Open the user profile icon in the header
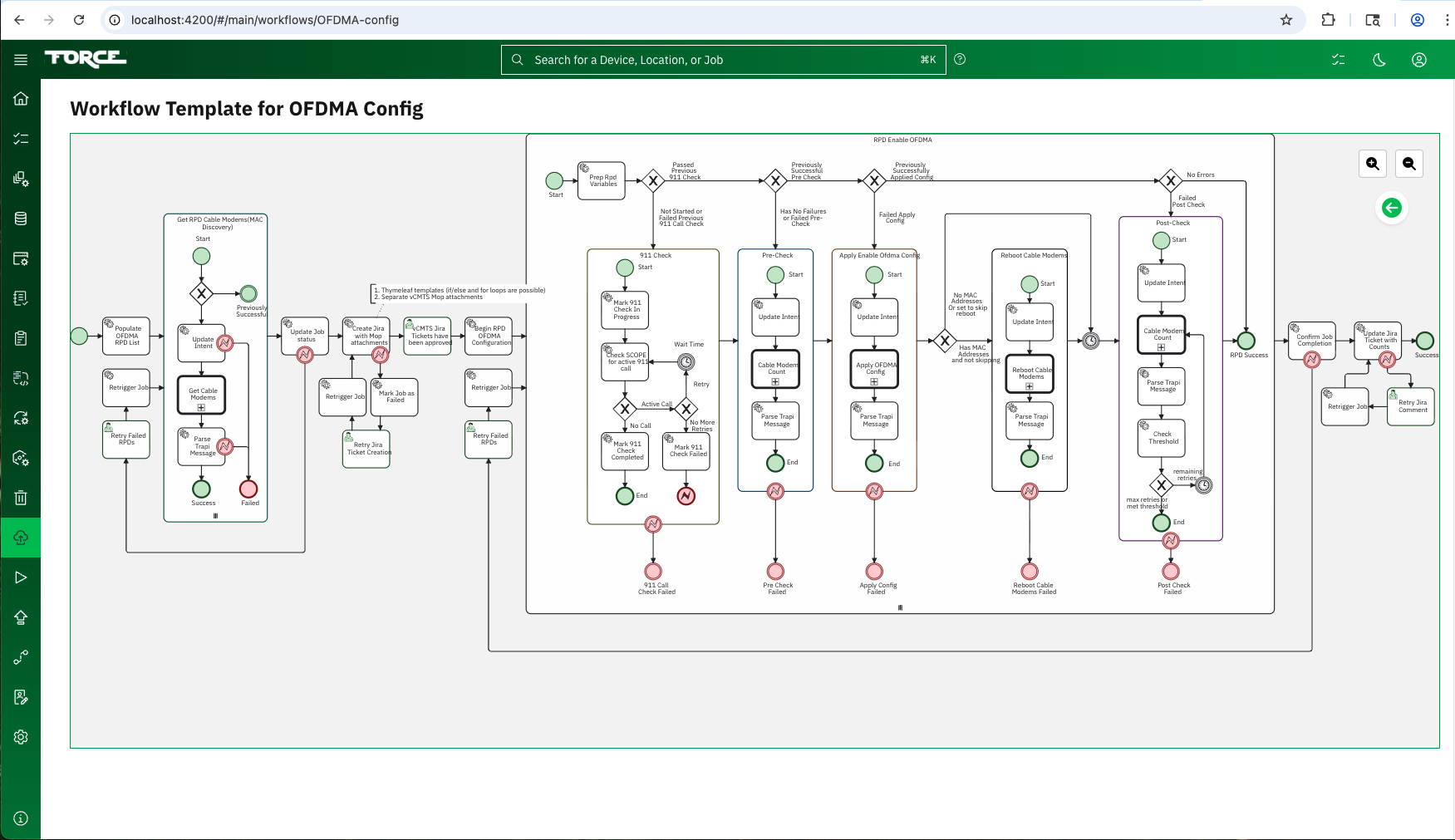The height and width of the screenshot is (840, 1455). pos(1419,59)
